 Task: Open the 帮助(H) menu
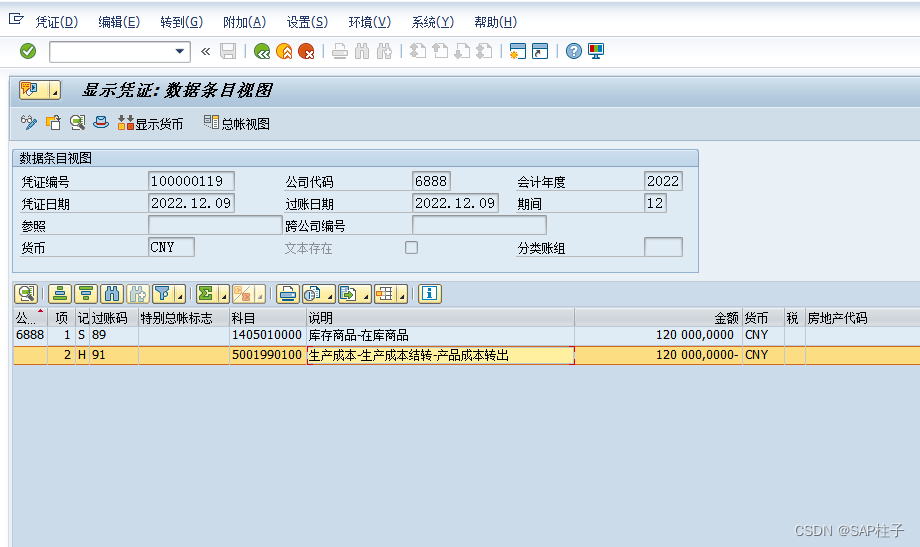click(495, 22)
